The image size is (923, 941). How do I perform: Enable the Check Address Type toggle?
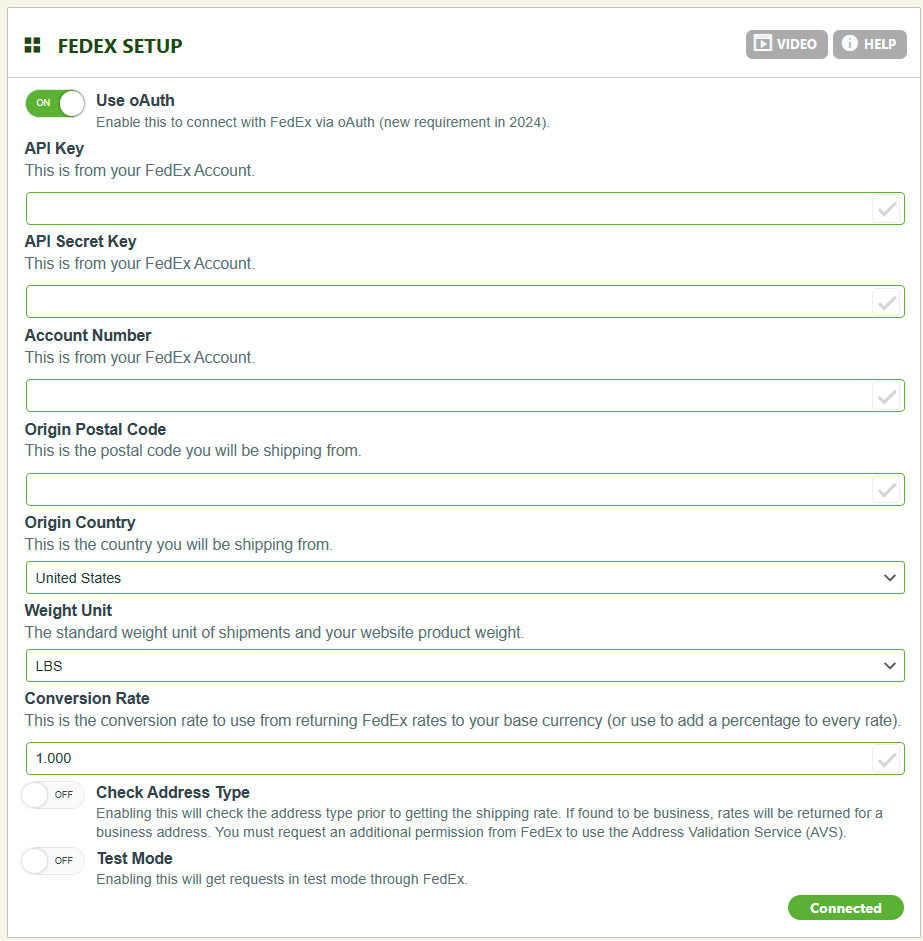pyautogui.click(x=53, y=795)
